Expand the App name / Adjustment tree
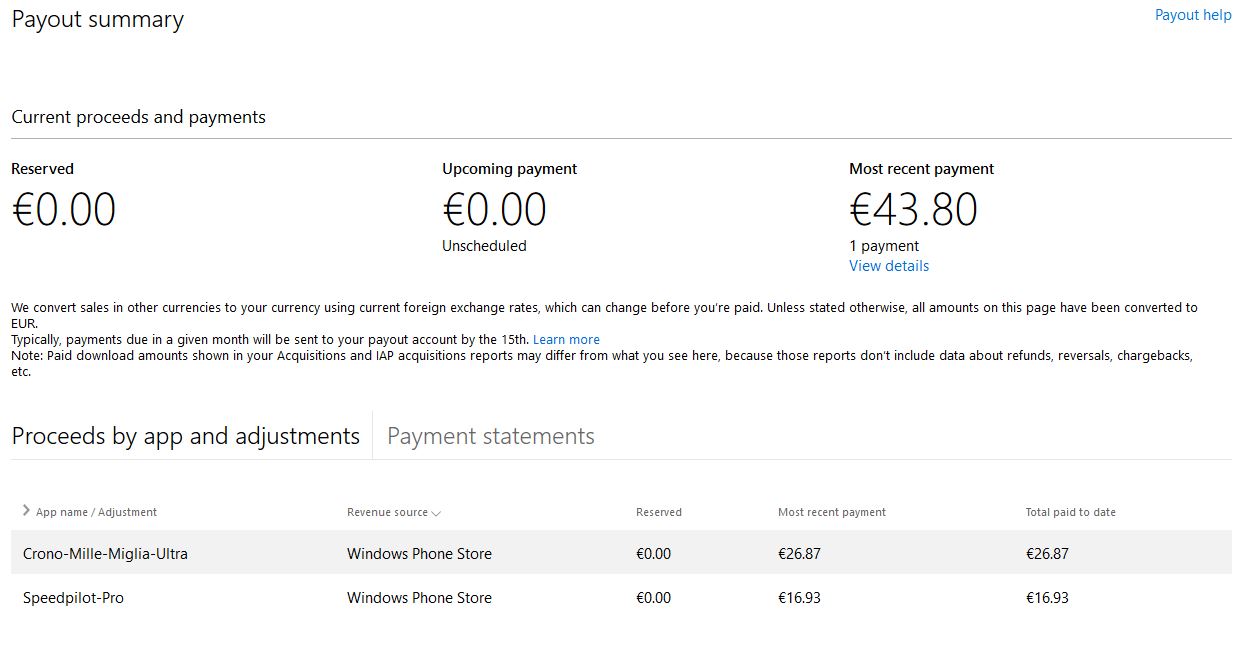 click(25, 511)
